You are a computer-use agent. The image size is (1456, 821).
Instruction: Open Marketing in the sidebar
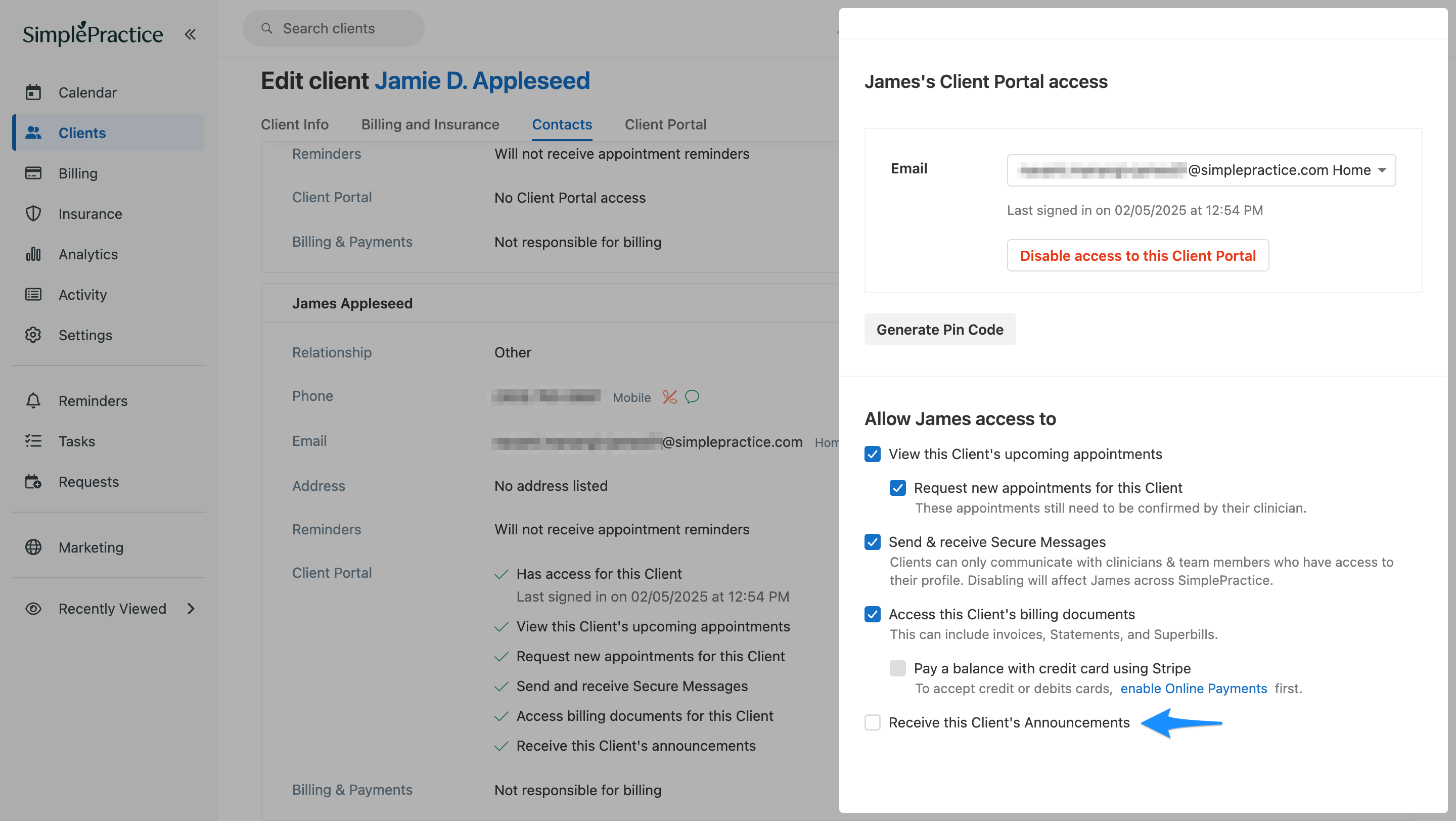(x=108, y=547)
